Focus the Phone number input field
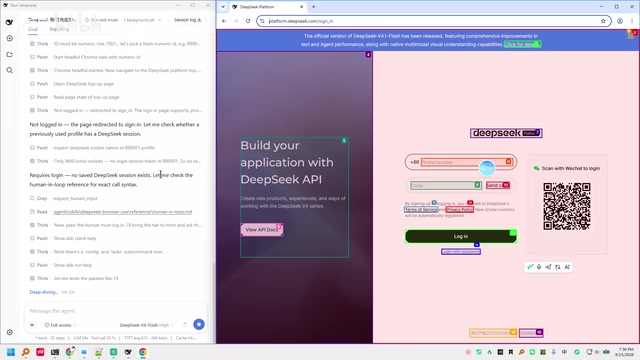This screenshot has width=640, height=360. tap(467, 162)
